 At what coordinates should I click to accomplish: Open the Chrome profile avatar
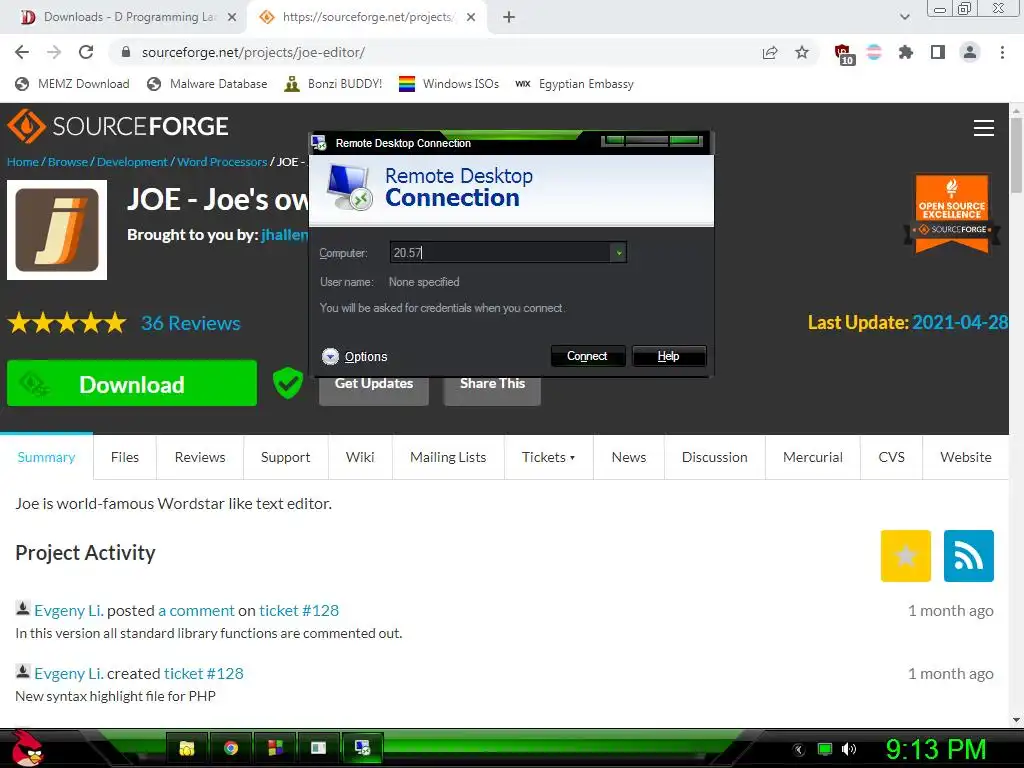click(x=970, y=52)
